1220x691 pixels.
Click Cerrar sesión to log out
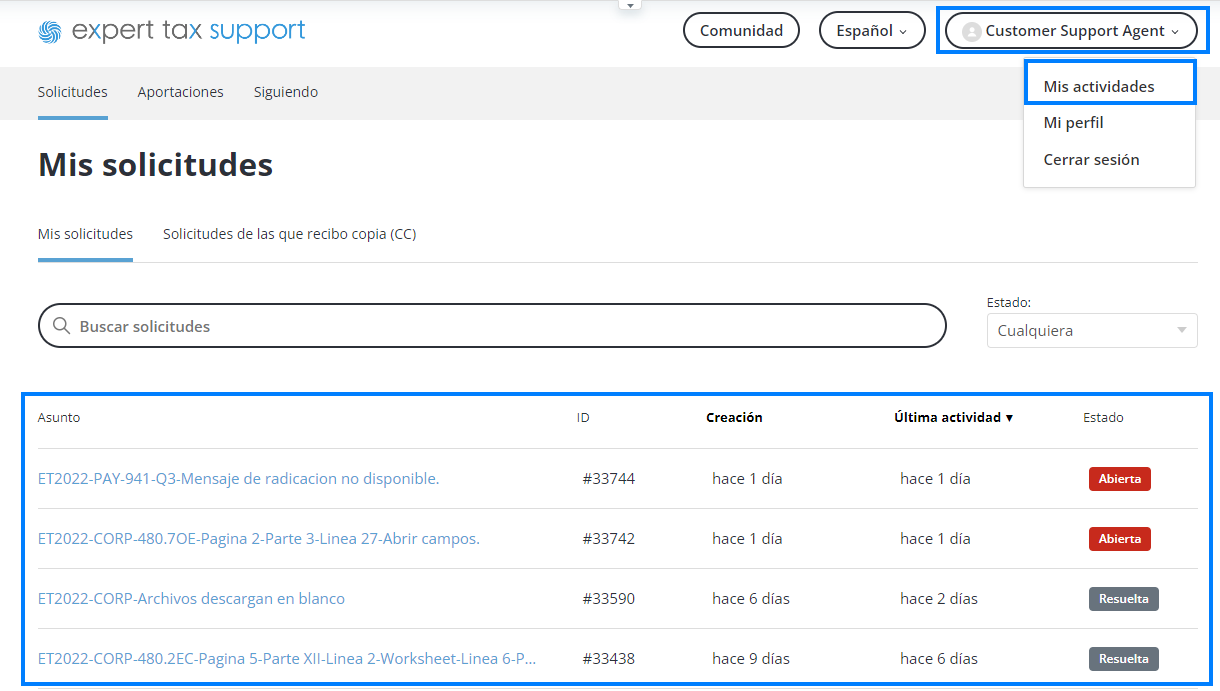pyautogui.click(x=1091, y=160)
